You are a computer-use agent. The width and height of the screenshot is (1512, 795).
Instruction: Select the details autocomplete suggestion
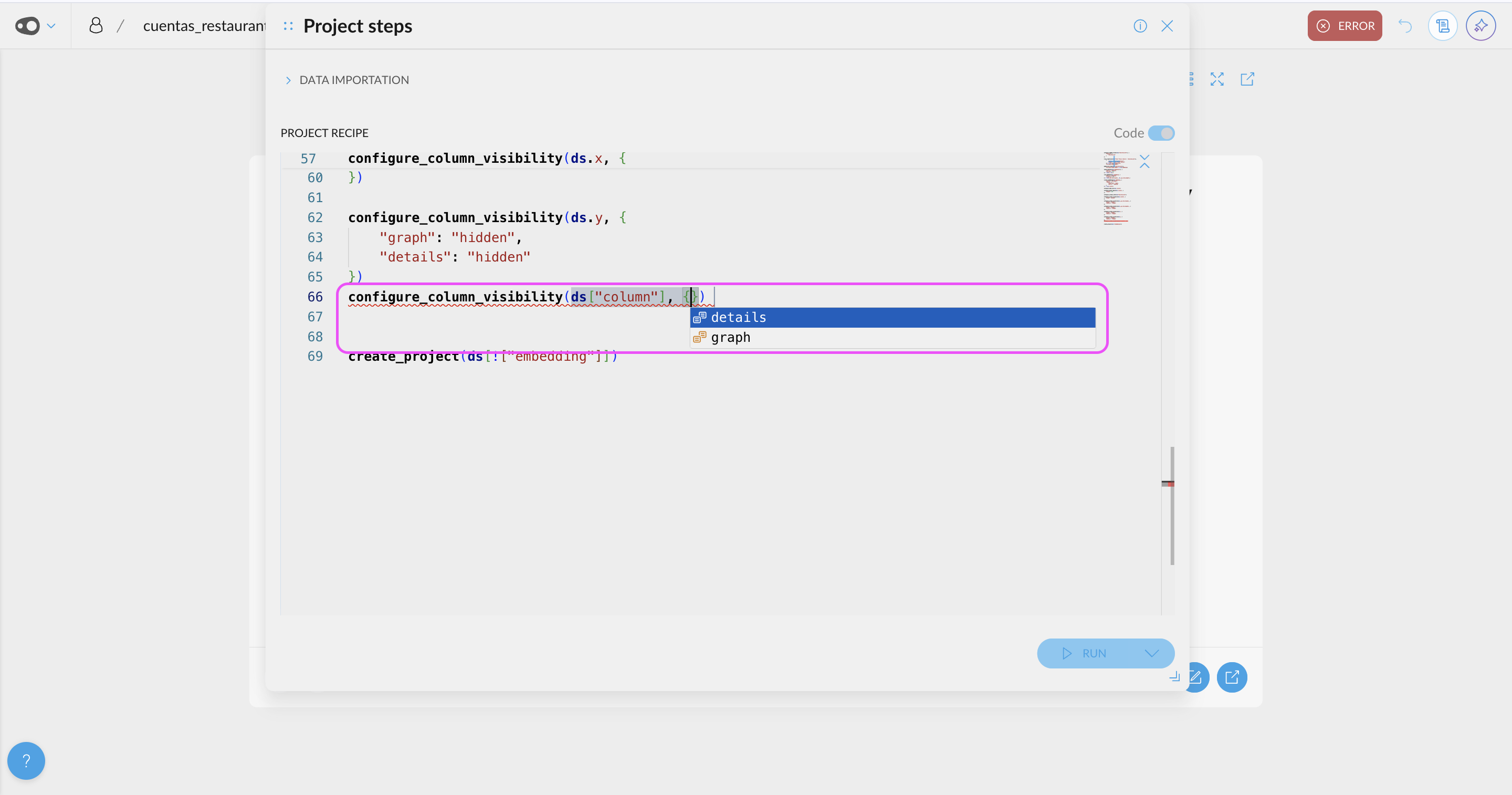pyautogui.click(x=738, y=318)
